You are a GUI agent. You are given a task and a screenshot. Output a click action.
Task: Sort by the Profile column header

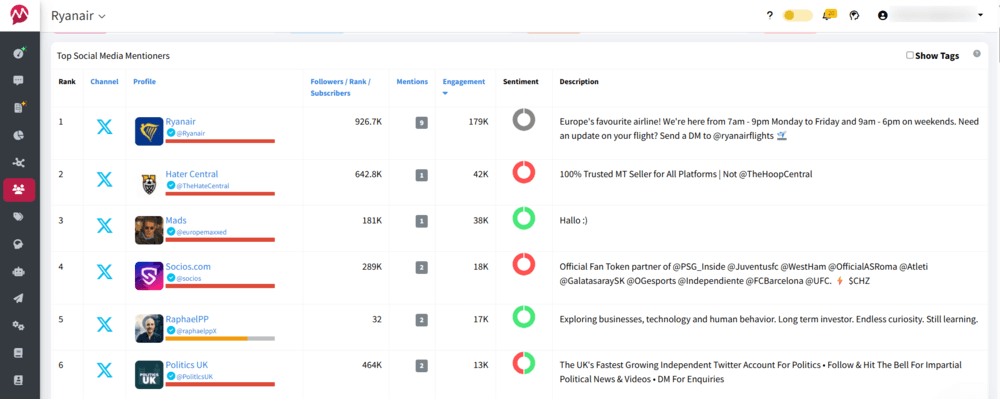tap(144, 82)
